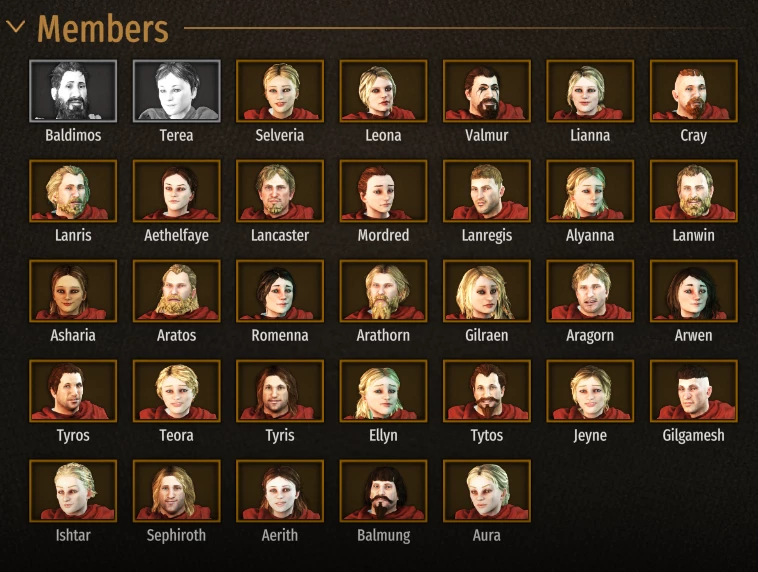Select Aura's portrait
The image size is (758, 572).
[487, 491]
